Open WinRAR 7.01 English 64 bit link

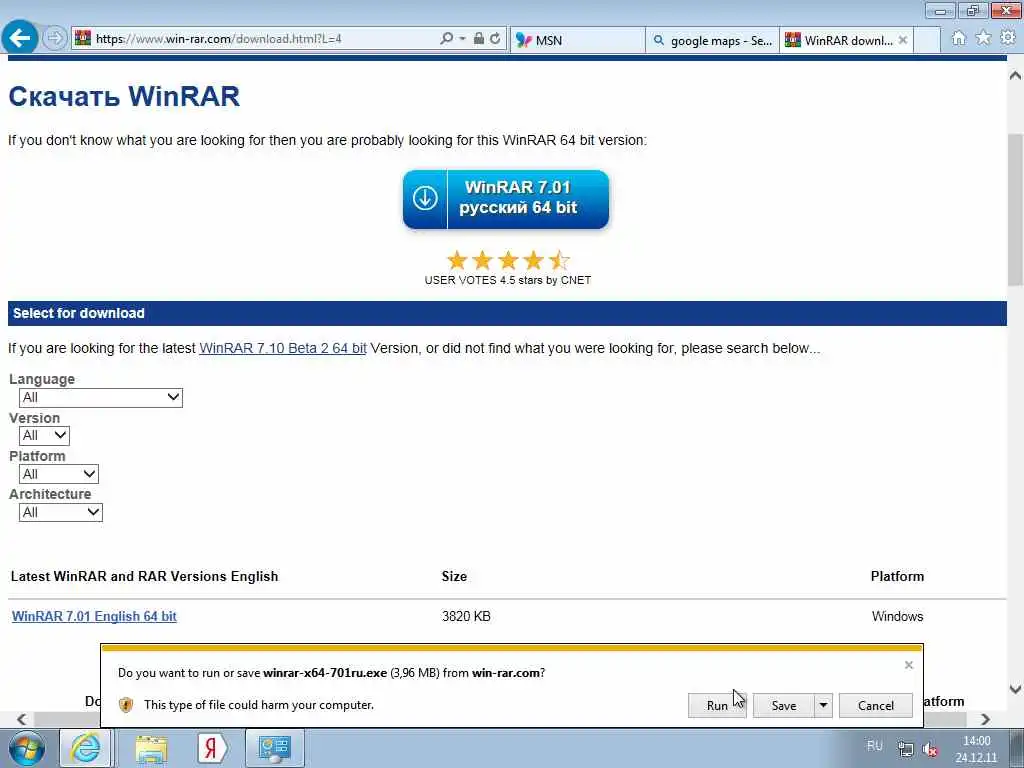point(94,616)
